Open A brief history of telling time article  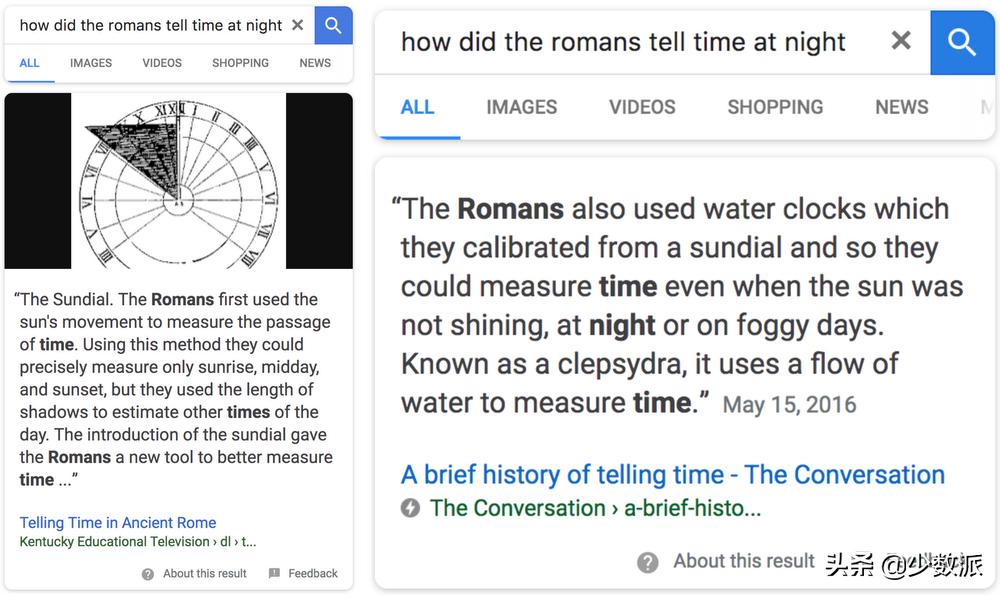tap(672, 474)
